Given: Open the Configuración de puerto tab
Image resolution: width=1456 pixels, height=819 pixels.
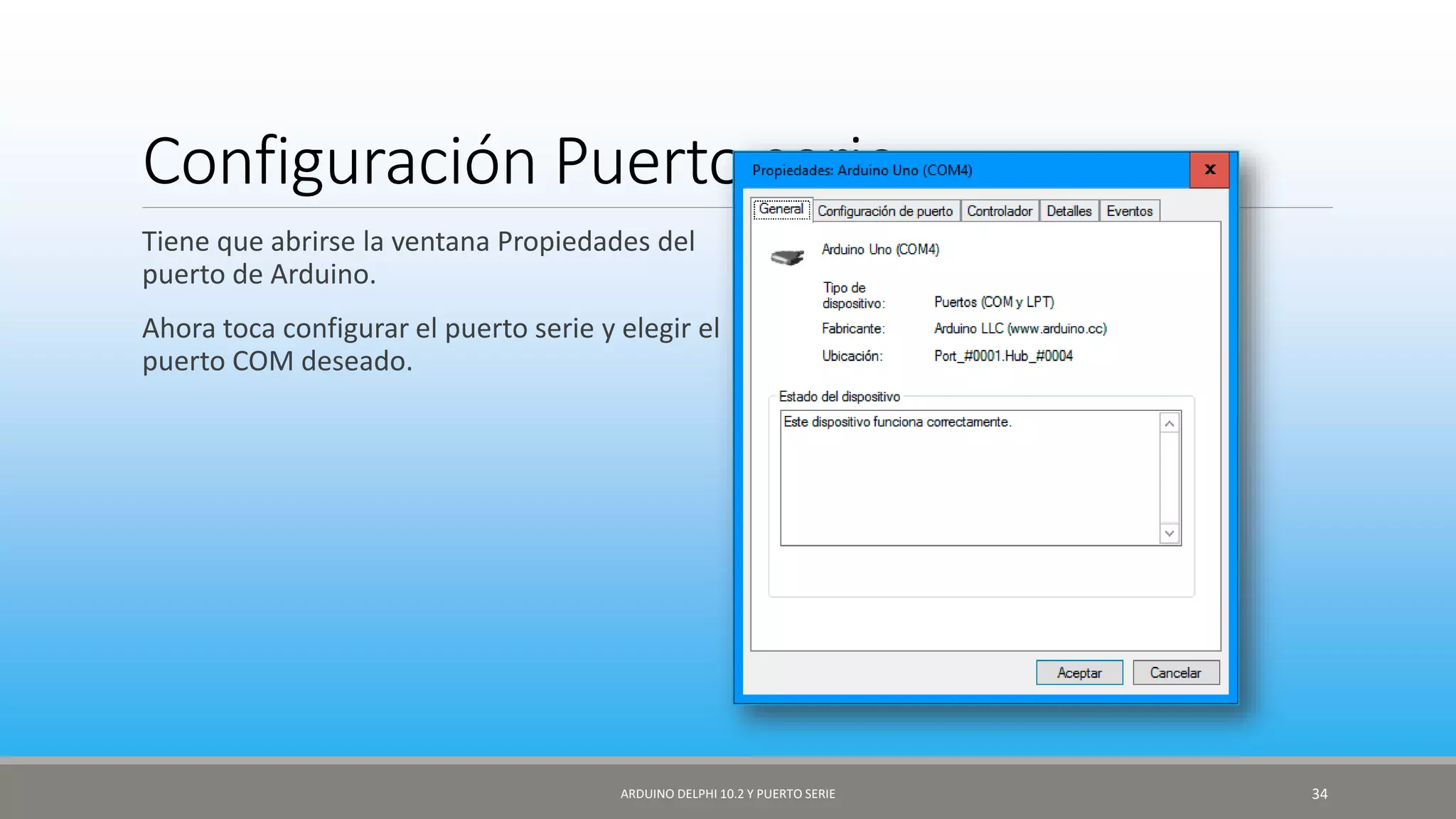Looking at the screenshot, I should click(885, 211).
